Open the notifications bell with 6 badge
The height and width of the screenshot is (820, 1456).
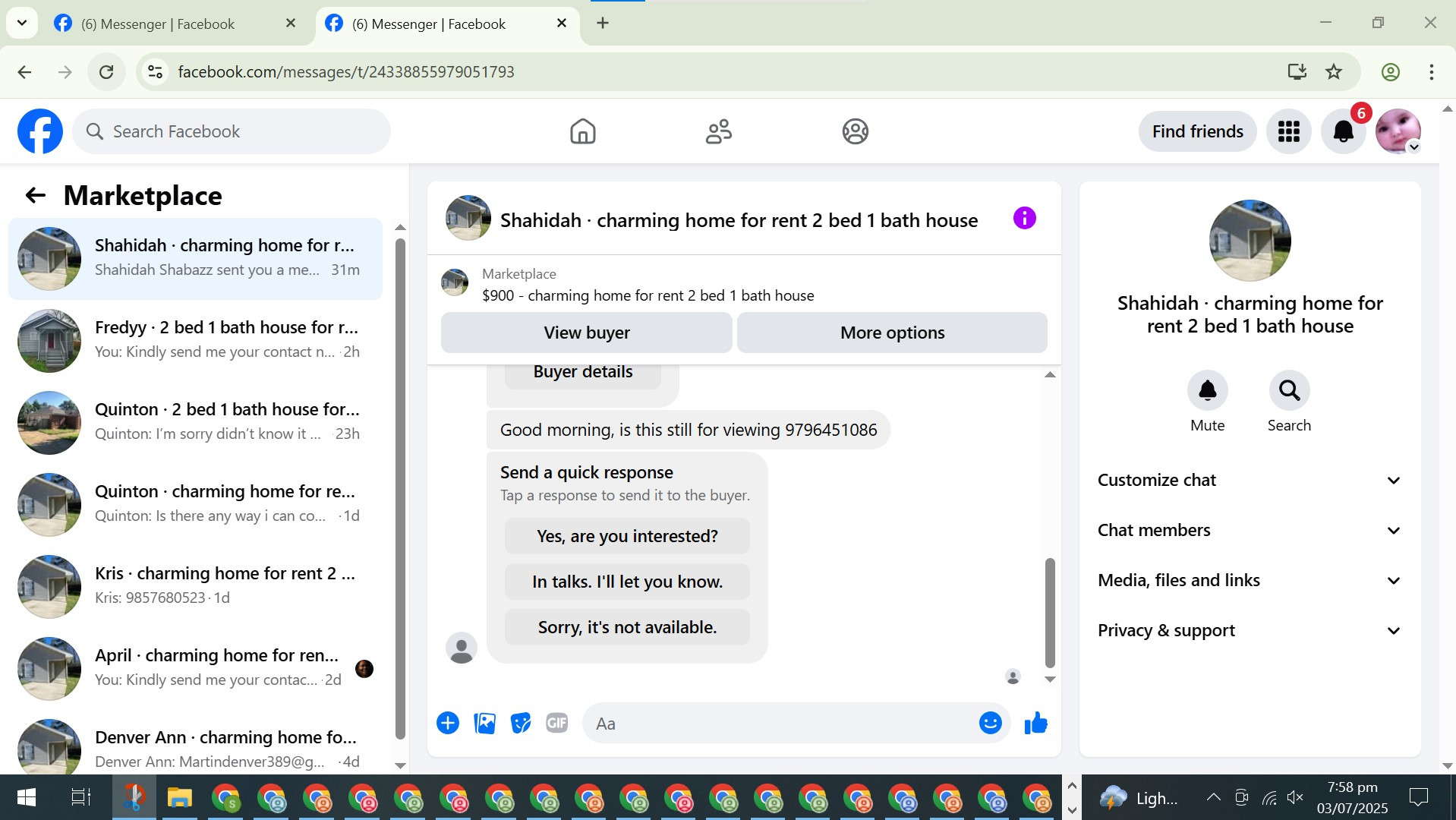1343,131
